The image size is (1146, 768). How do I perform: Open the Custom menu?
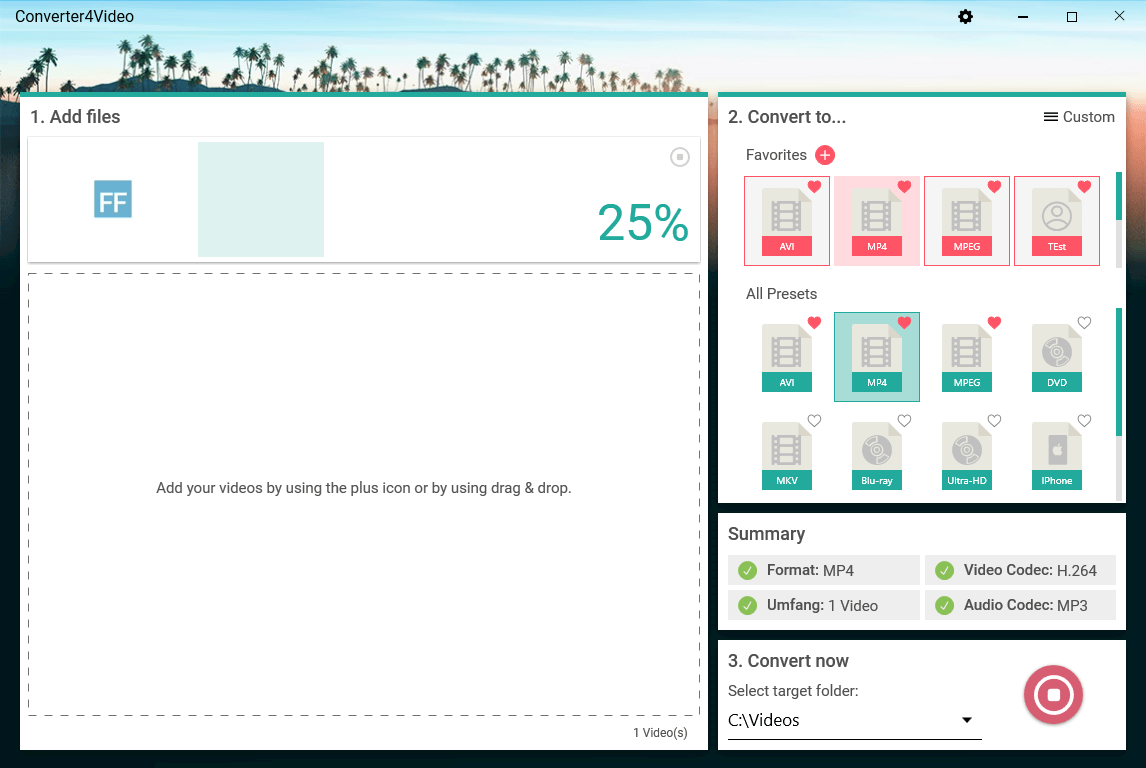pyautogui.click(x=1079, y=117)
